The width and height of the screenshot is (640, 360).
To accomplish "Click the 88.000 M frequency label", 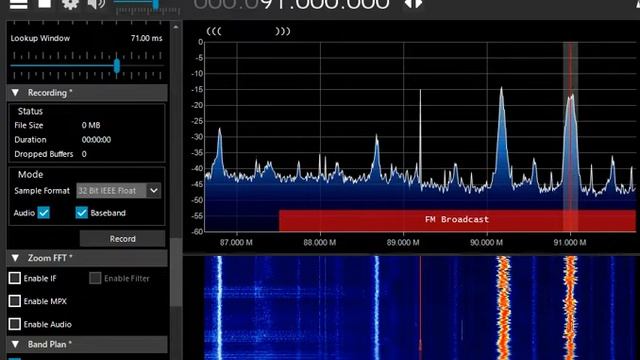I will point(320,242).
